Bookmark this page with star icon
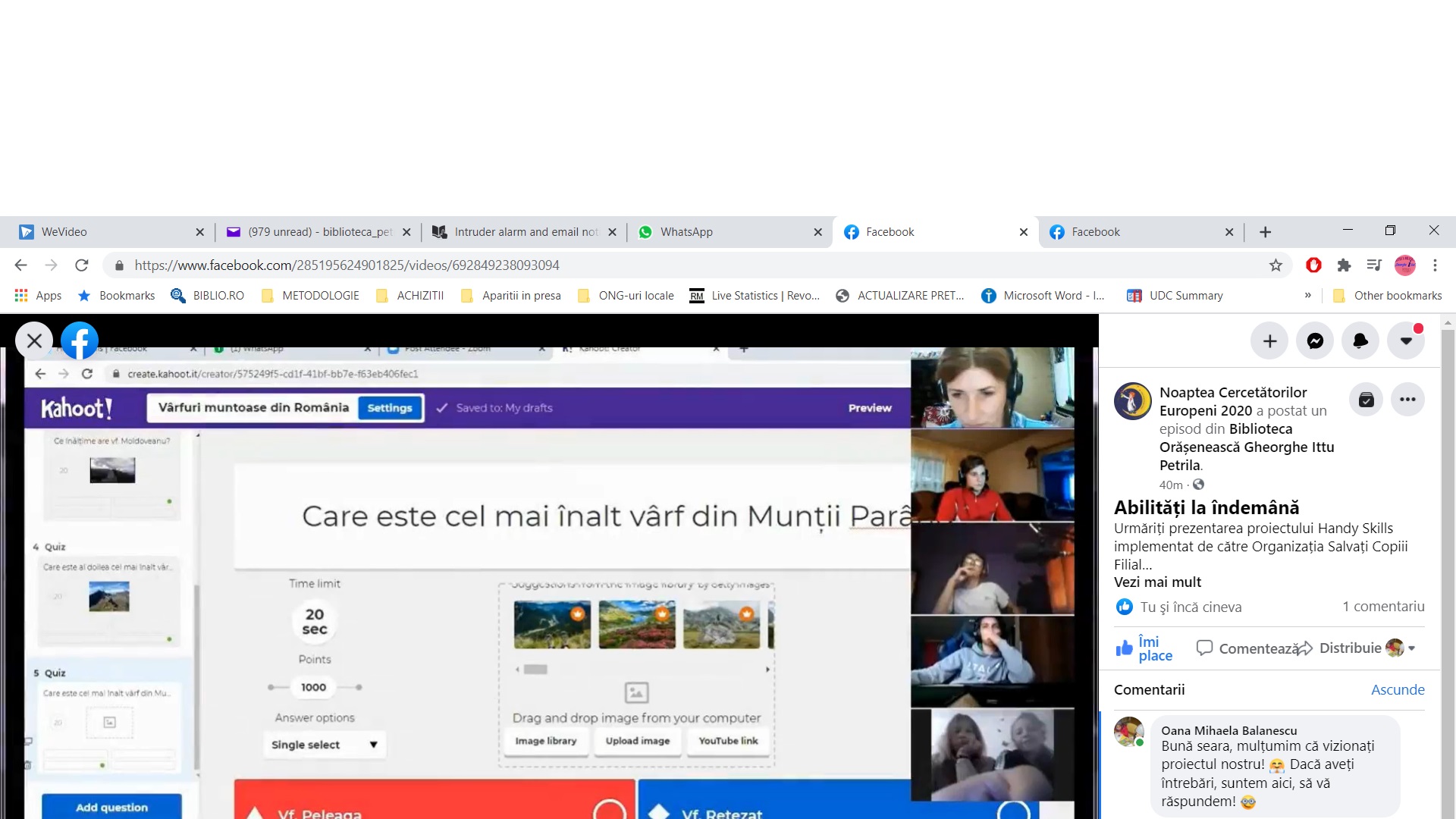The width and height of the screenshot is (1456, 819). coord(1276,265)
